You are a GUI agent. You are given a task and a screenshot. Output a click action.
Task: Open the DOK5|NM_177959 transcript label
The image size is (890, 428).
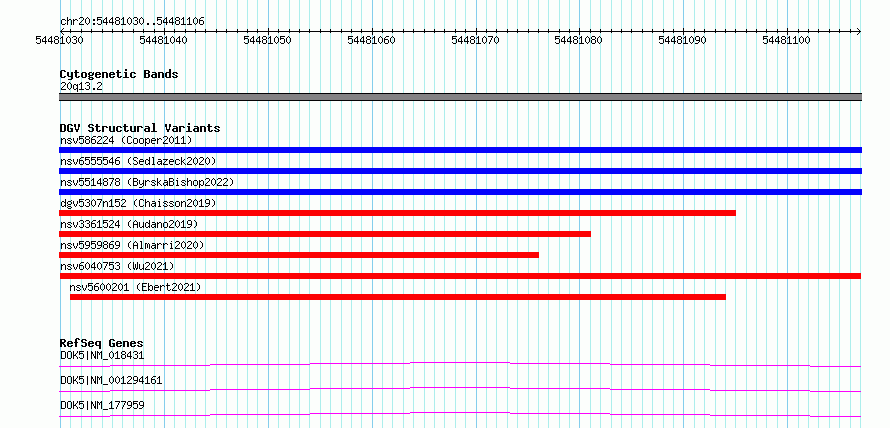coord(102,405)
